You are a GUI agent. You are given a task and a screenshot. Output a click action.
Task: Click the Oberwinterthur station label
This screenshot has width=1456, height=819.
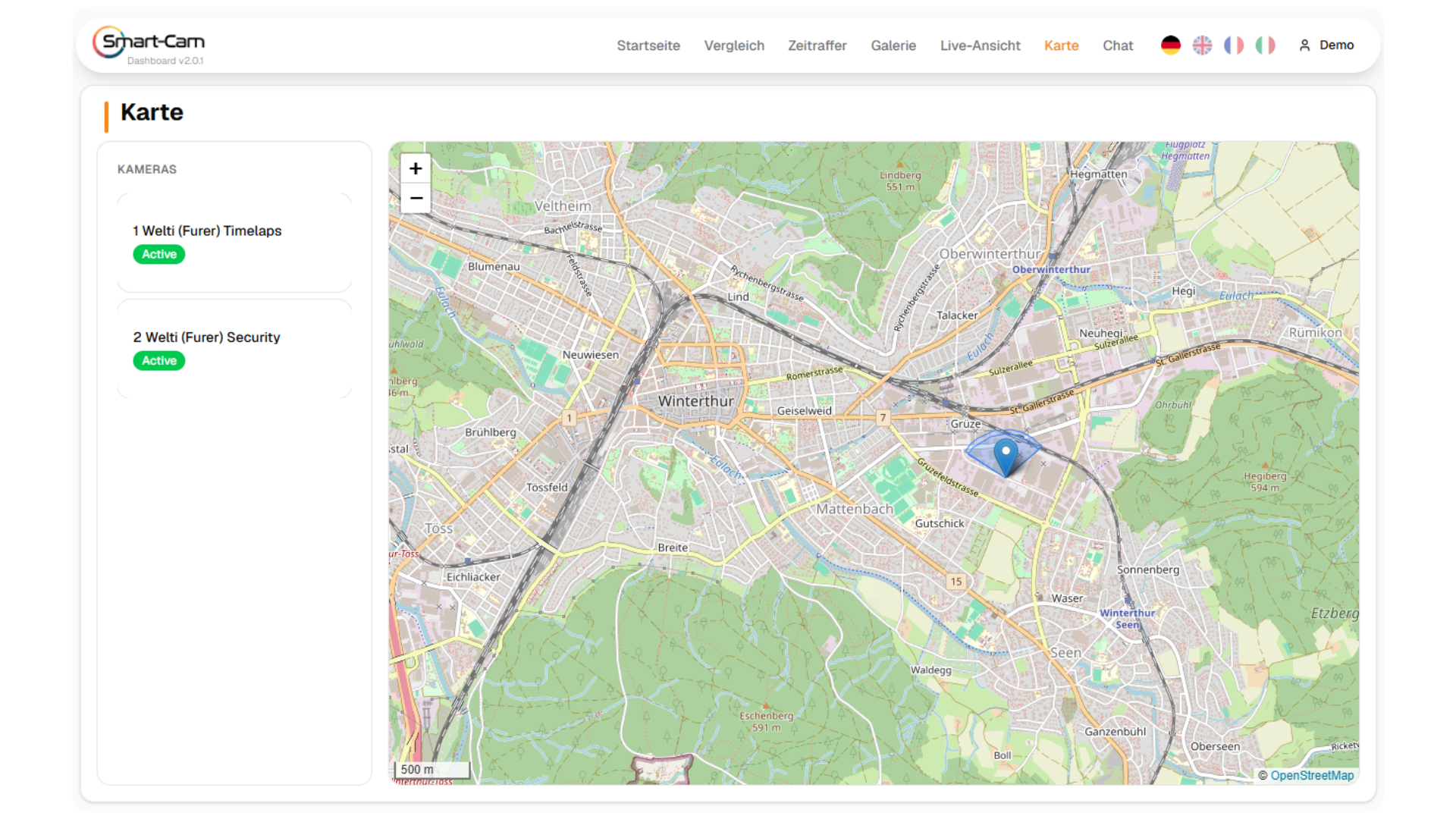(1051, 269)
